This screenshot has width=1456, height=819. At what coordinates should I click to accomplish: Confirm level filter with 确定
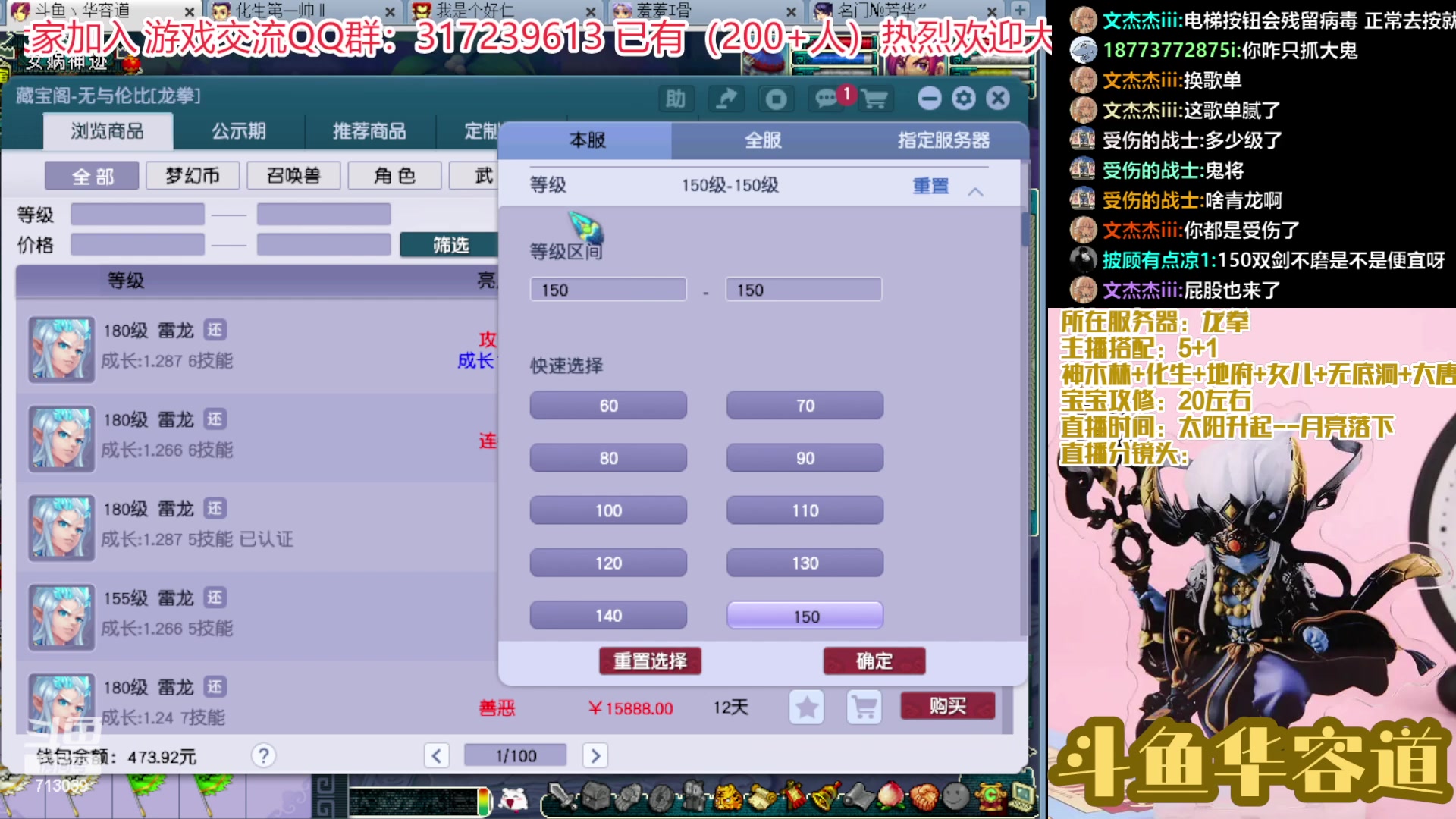point(874,661)
